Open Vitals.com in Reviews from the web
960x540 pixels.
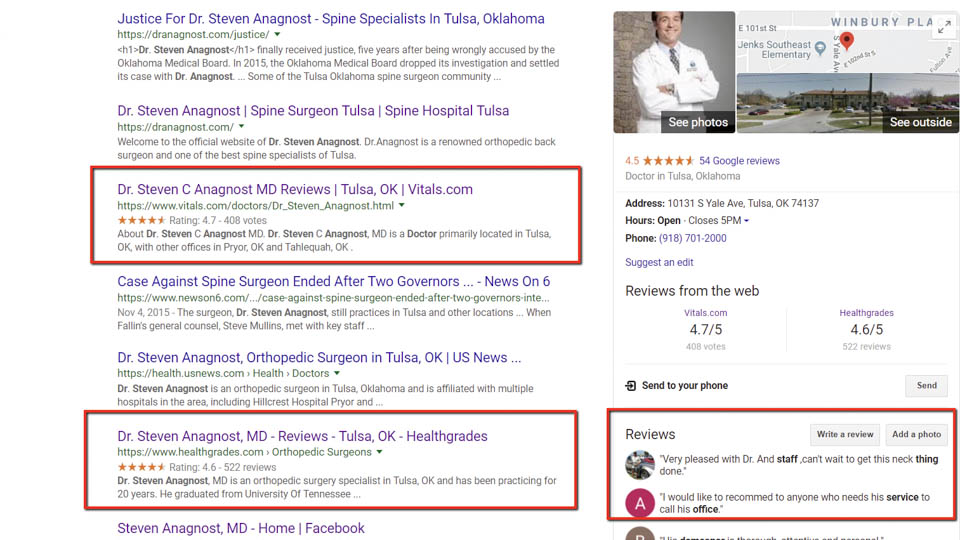pyautogui.click(x=705, y=313)
